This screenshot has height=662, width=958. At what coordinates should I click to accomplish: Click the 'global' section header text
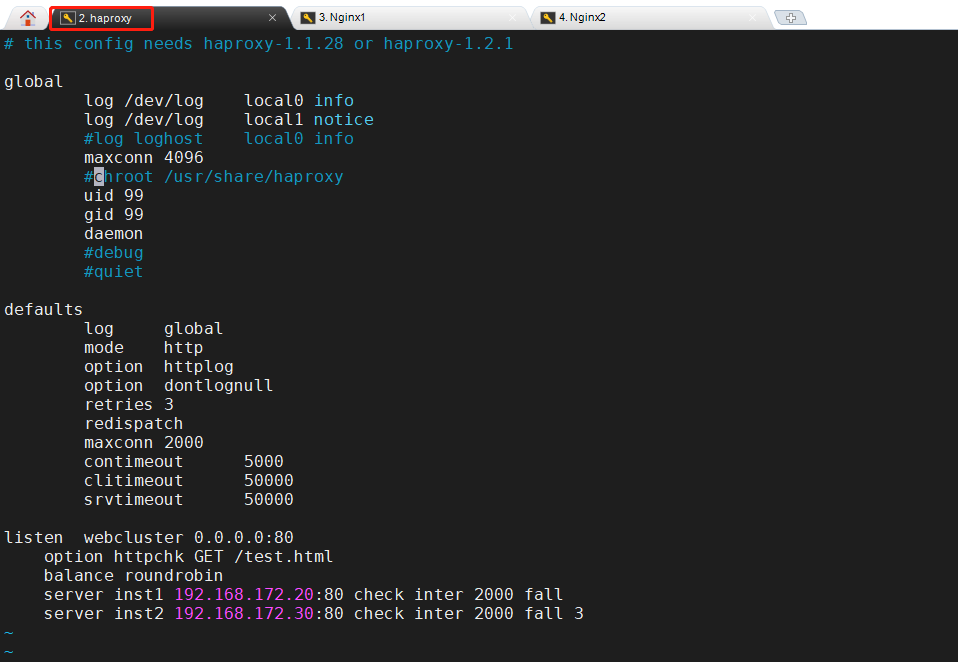[x=34, y=82]
